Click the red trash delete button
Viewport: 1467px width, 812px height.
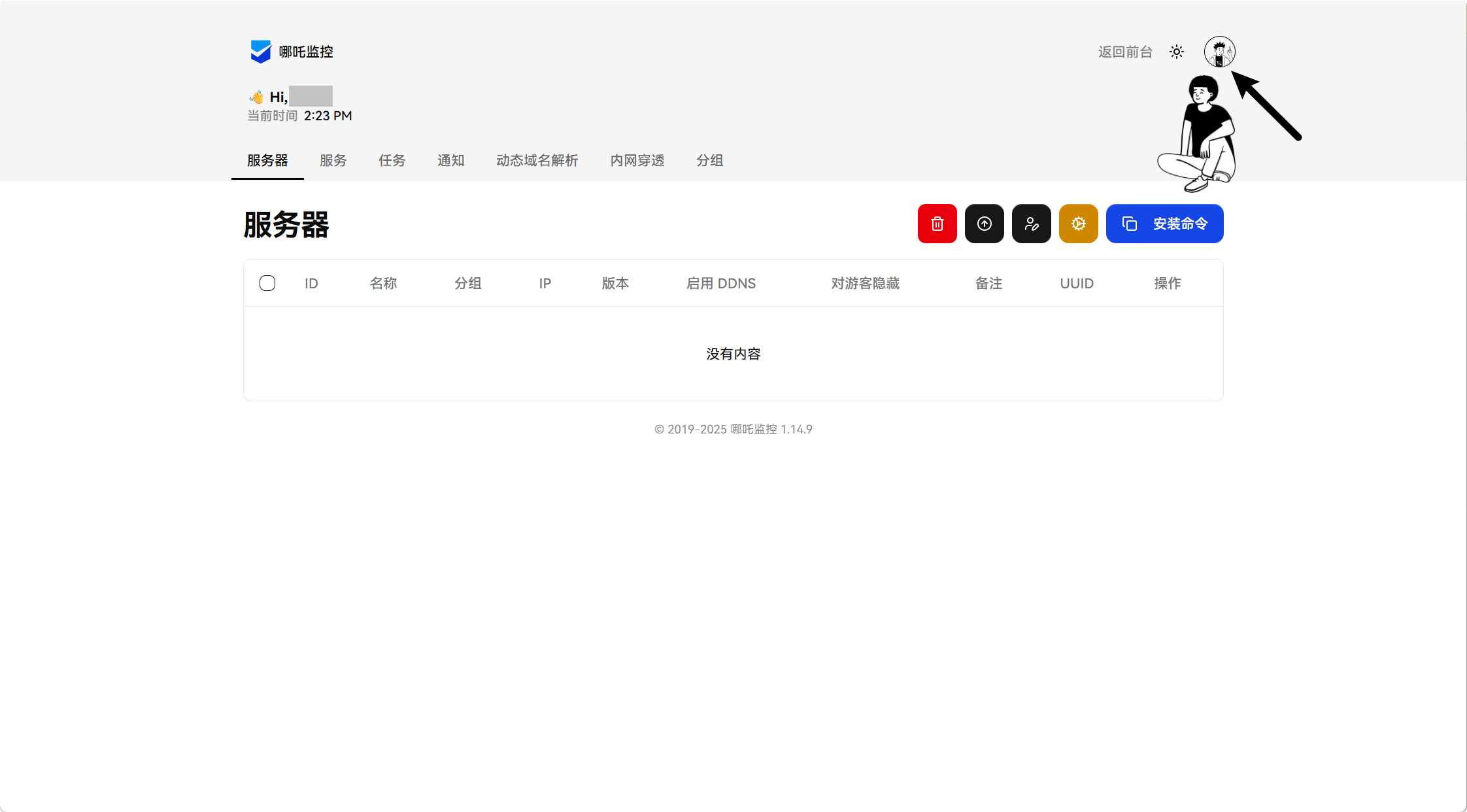pyautogui.click(x=937, y=224)
